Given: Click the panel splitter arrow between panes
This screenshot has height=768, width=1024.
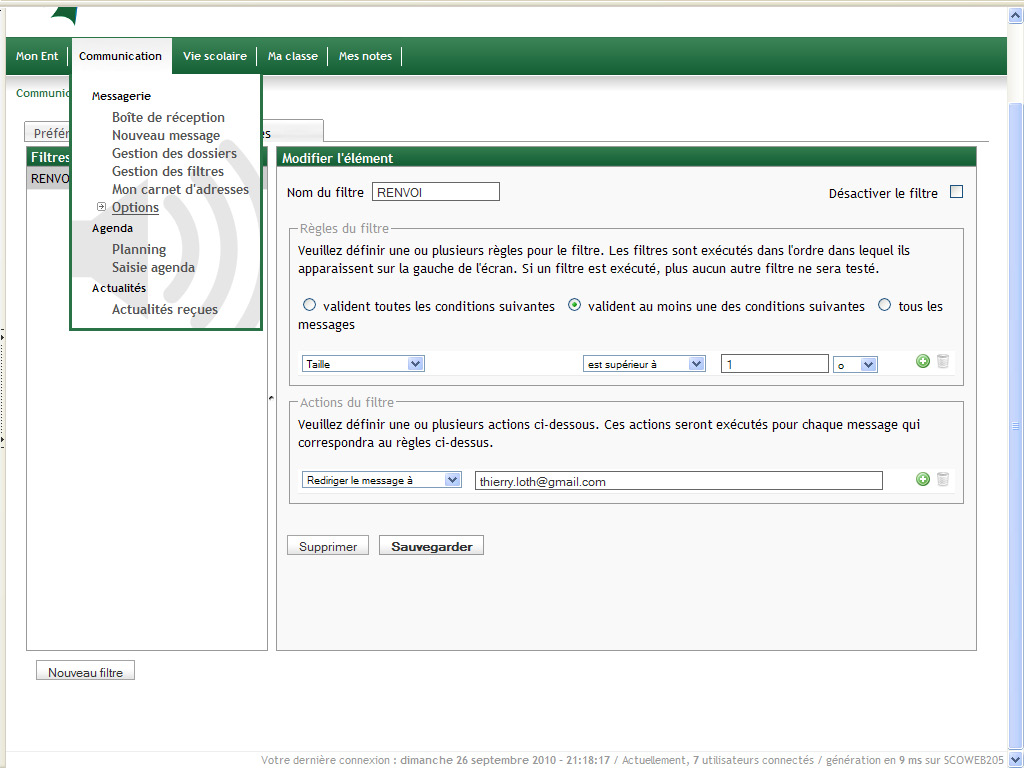Looking at the screenshot, I should [271, 398].
